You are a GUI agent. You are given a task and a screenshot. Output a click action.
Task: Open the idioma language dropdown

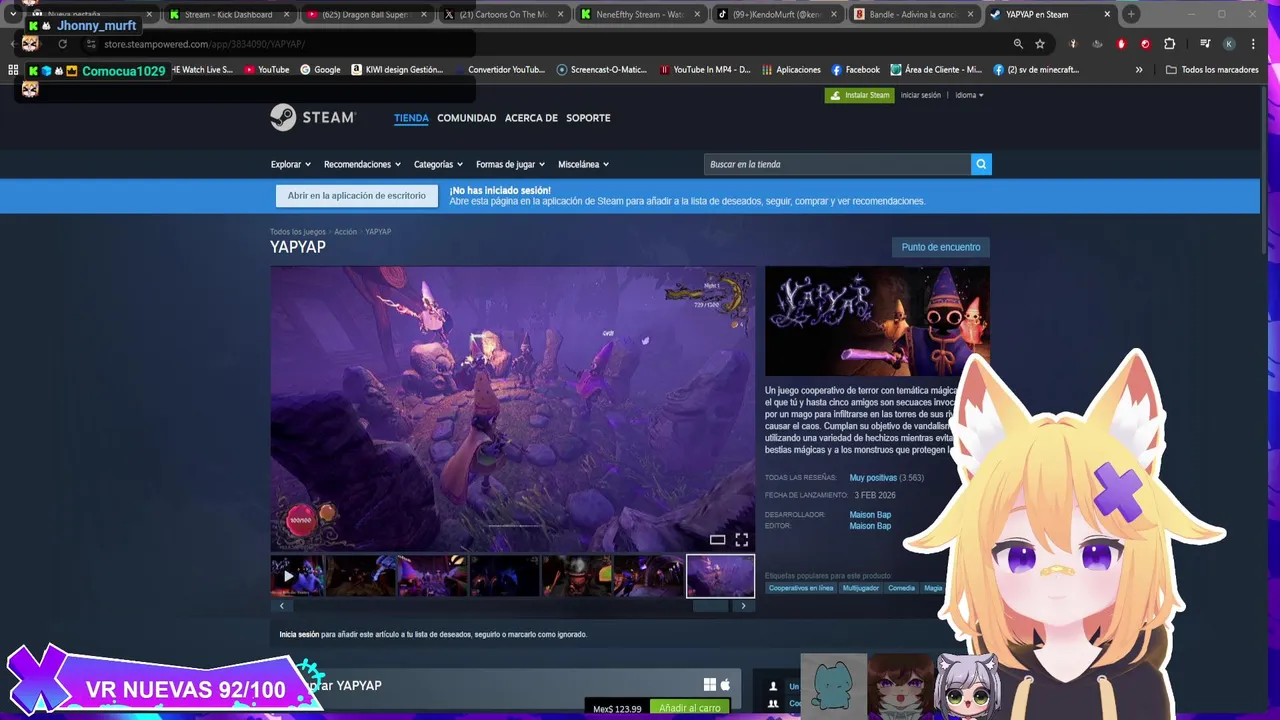(969, 95)
